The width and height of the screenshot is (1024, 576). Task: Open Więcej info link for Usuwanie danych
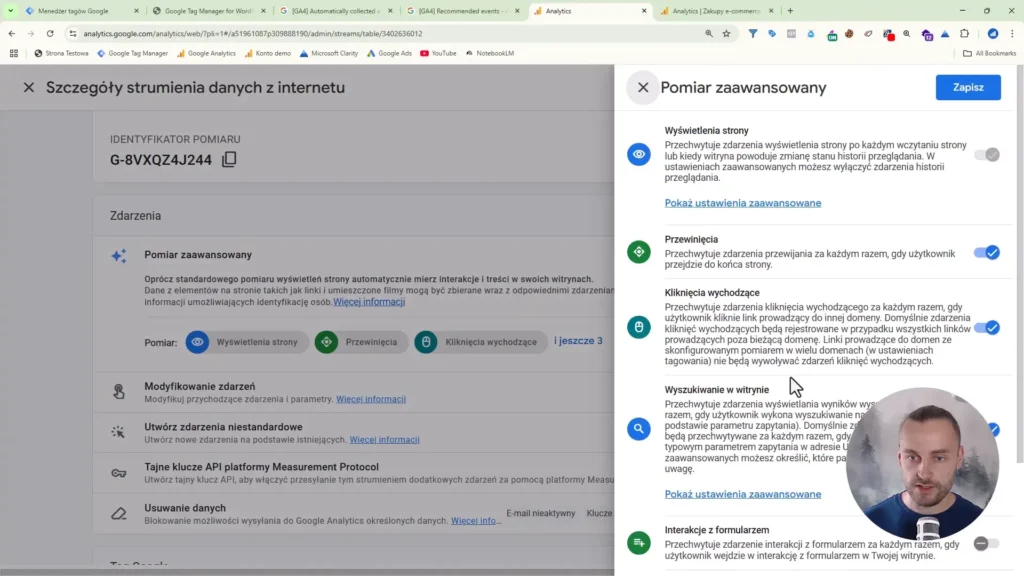[x=475, y=521]
